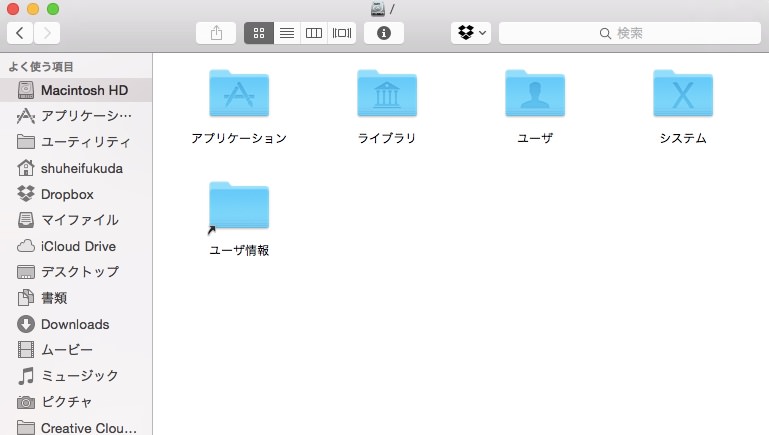Select the ライブラリ folder icon
Screen dimensions: 769x435
pyautogui.click(x=387, y=93)
